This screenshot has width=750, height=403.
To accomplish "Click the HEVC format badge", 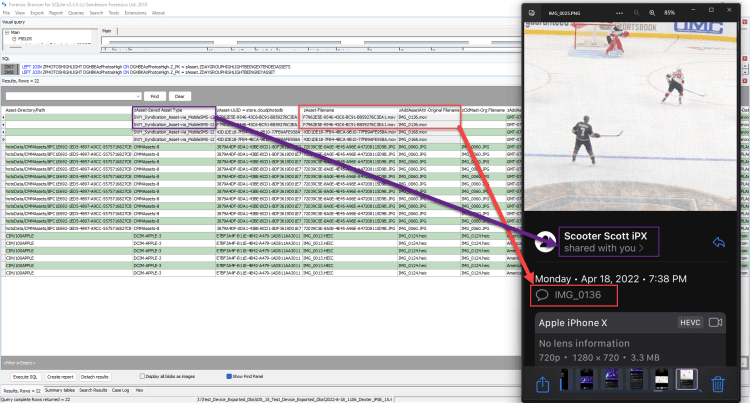I will [x=688, y=323].
